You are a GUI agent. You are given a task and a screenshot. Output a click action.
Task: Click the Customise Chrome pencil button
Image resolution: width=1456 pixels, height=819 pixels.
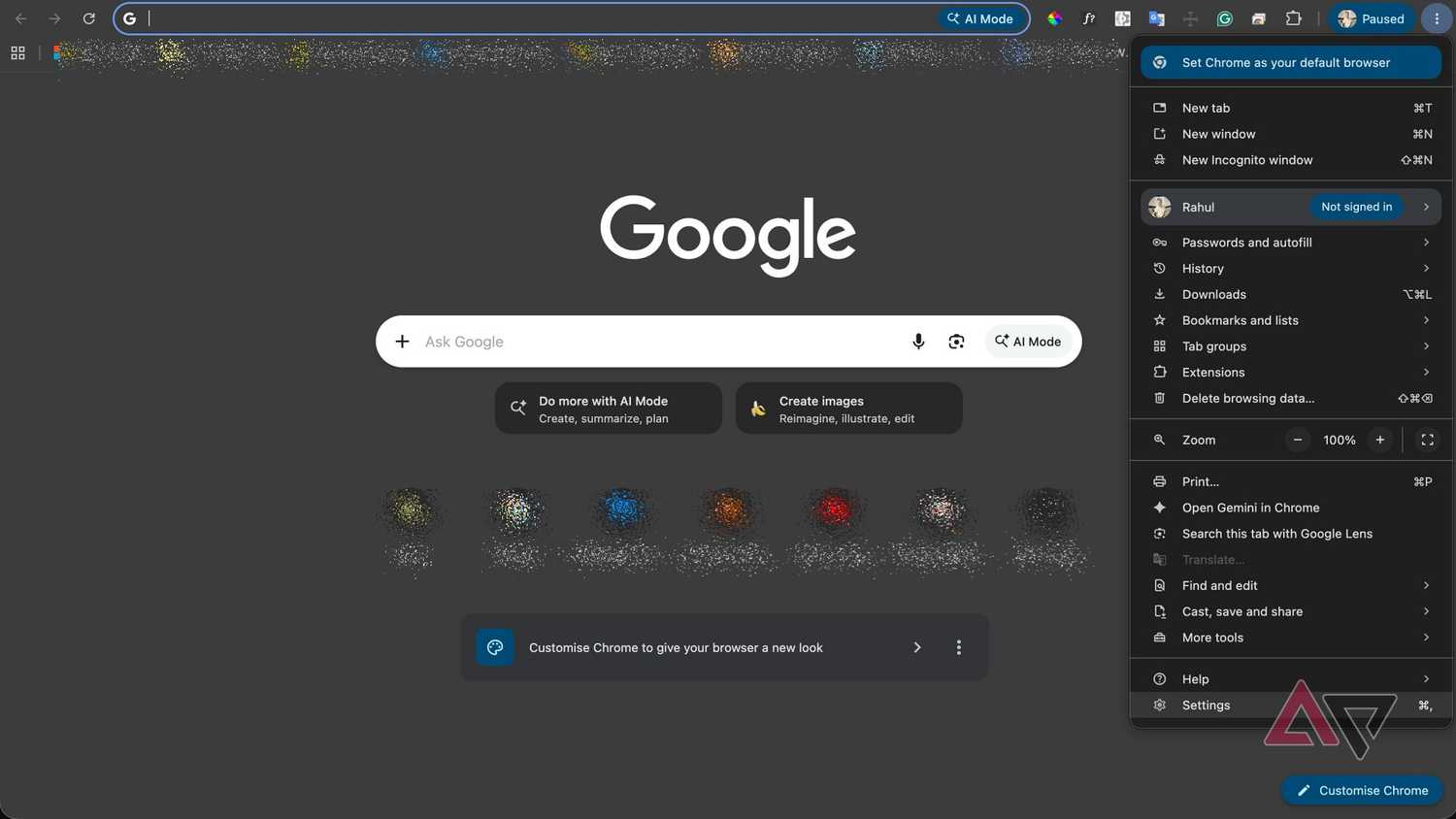tap(1363, 790)
